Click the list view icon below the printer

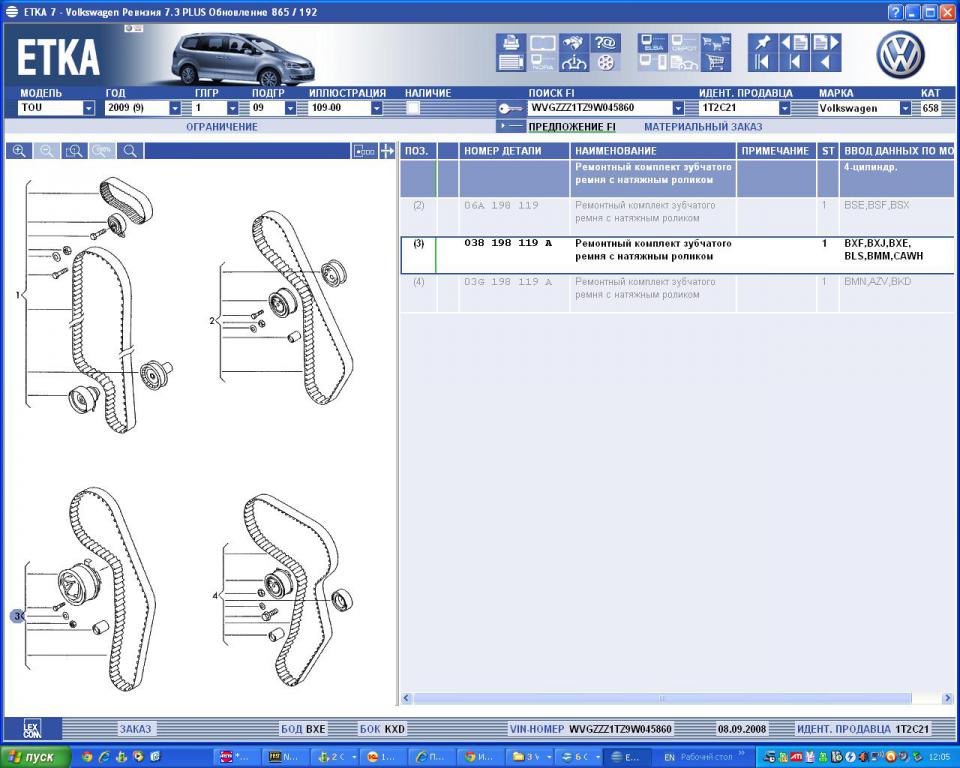(511, 62)
